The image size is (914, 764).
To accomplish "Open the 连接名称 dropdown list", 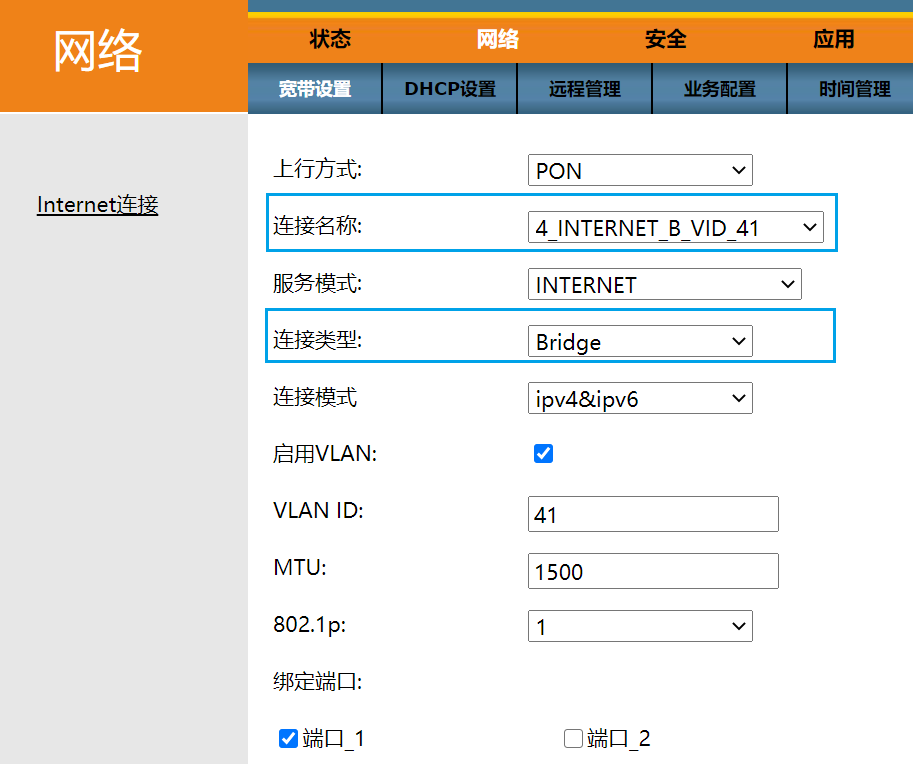I will coord(676,228).
